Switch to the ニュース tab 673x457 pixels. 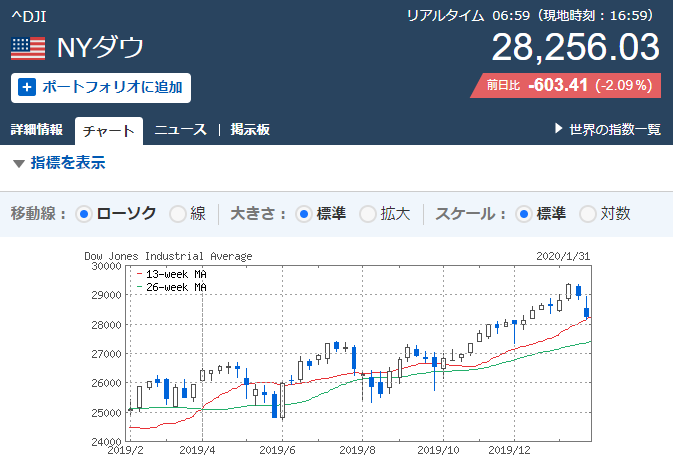coord(180,130)
